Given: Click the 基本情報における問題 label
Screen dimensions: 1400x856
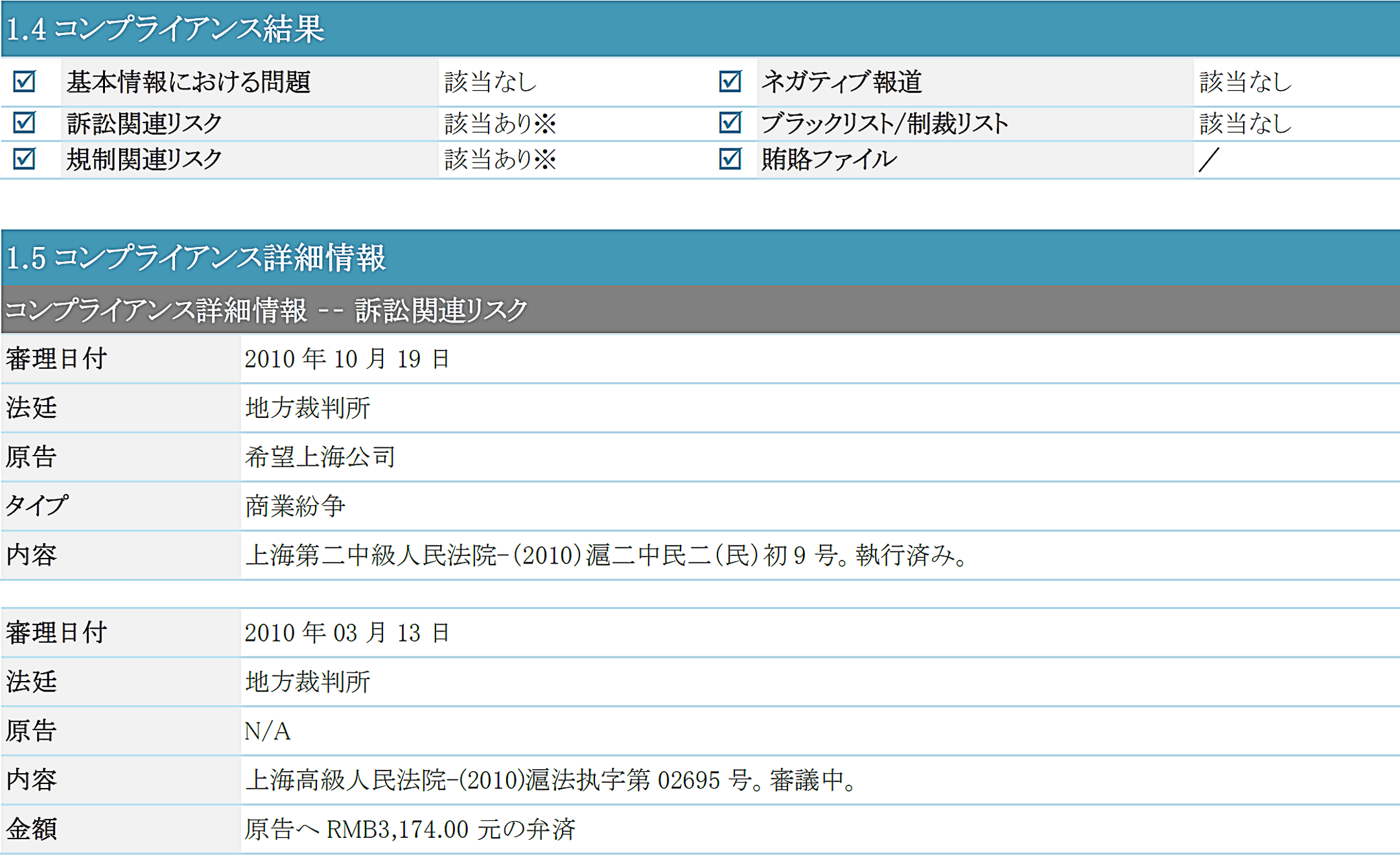Looking at the screenshot, I should point(189,82).
